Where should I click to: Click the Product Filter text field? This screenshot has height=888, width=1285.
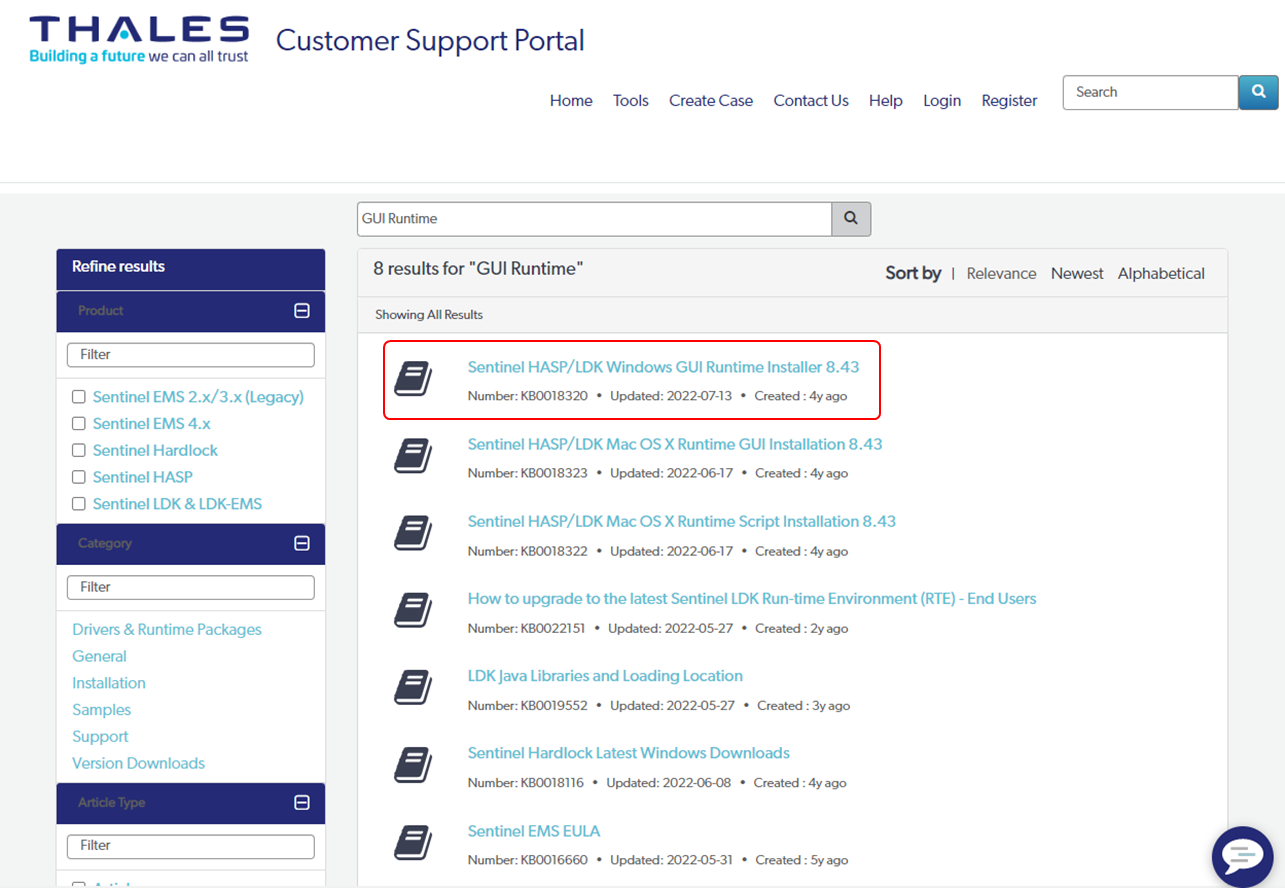click(190, 355)
